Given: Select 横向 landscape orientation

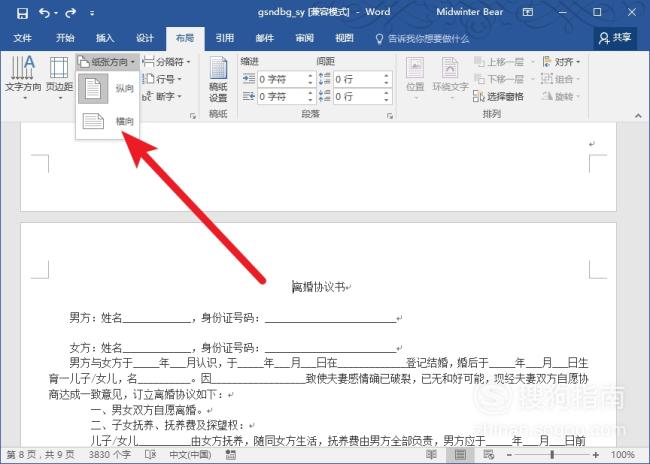Looking at the screenshot, I should pyautogui.click(x=107, y=121).
